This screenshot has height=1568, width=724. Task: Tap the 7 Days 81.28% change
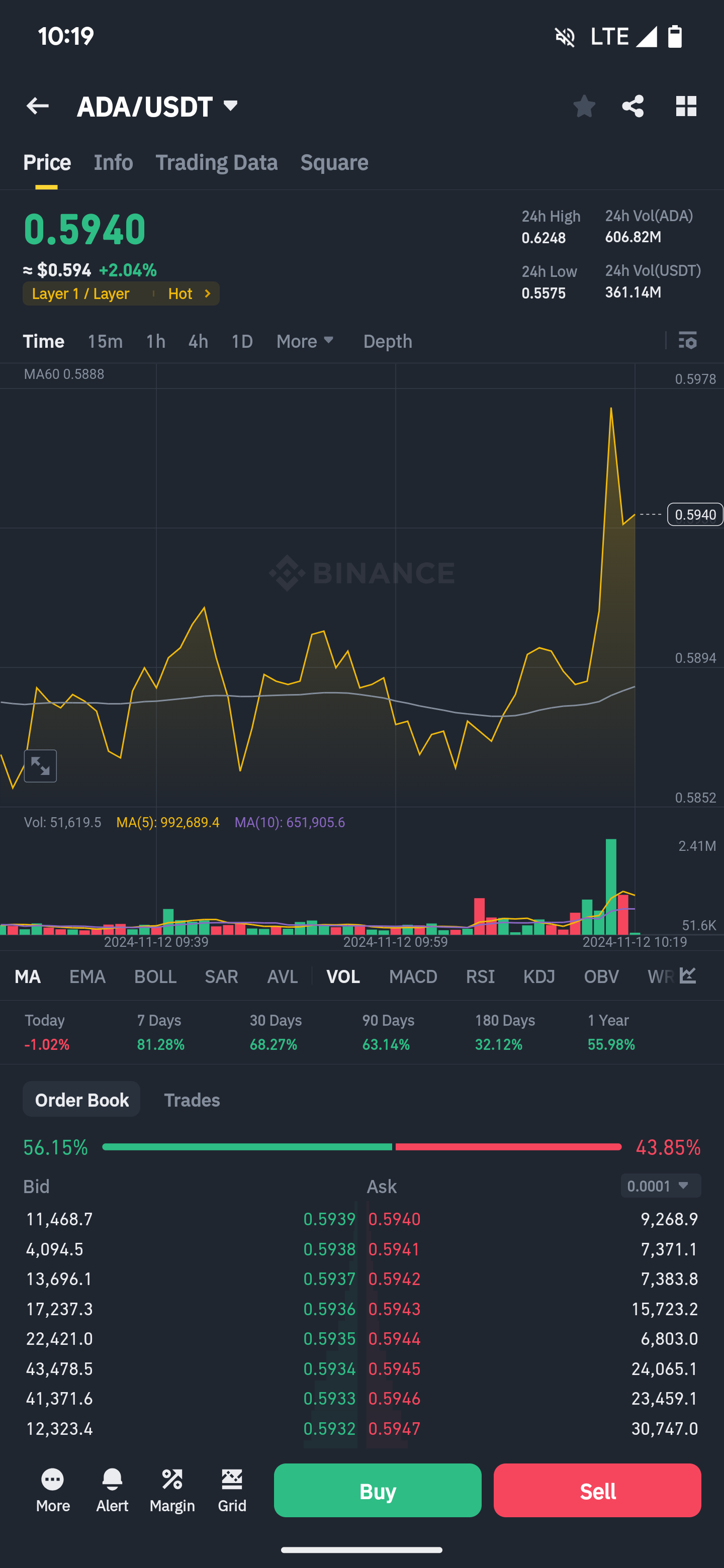(x=161, y=1032)
